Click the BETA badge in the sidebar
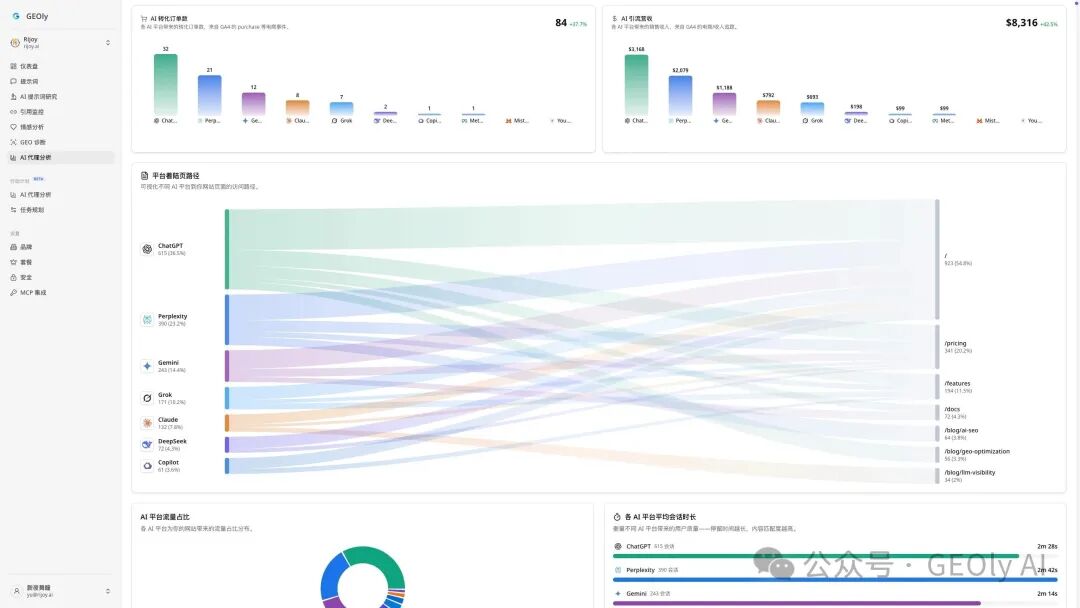The height and width of the screenshot is (608, 1080). click(38, 179)
